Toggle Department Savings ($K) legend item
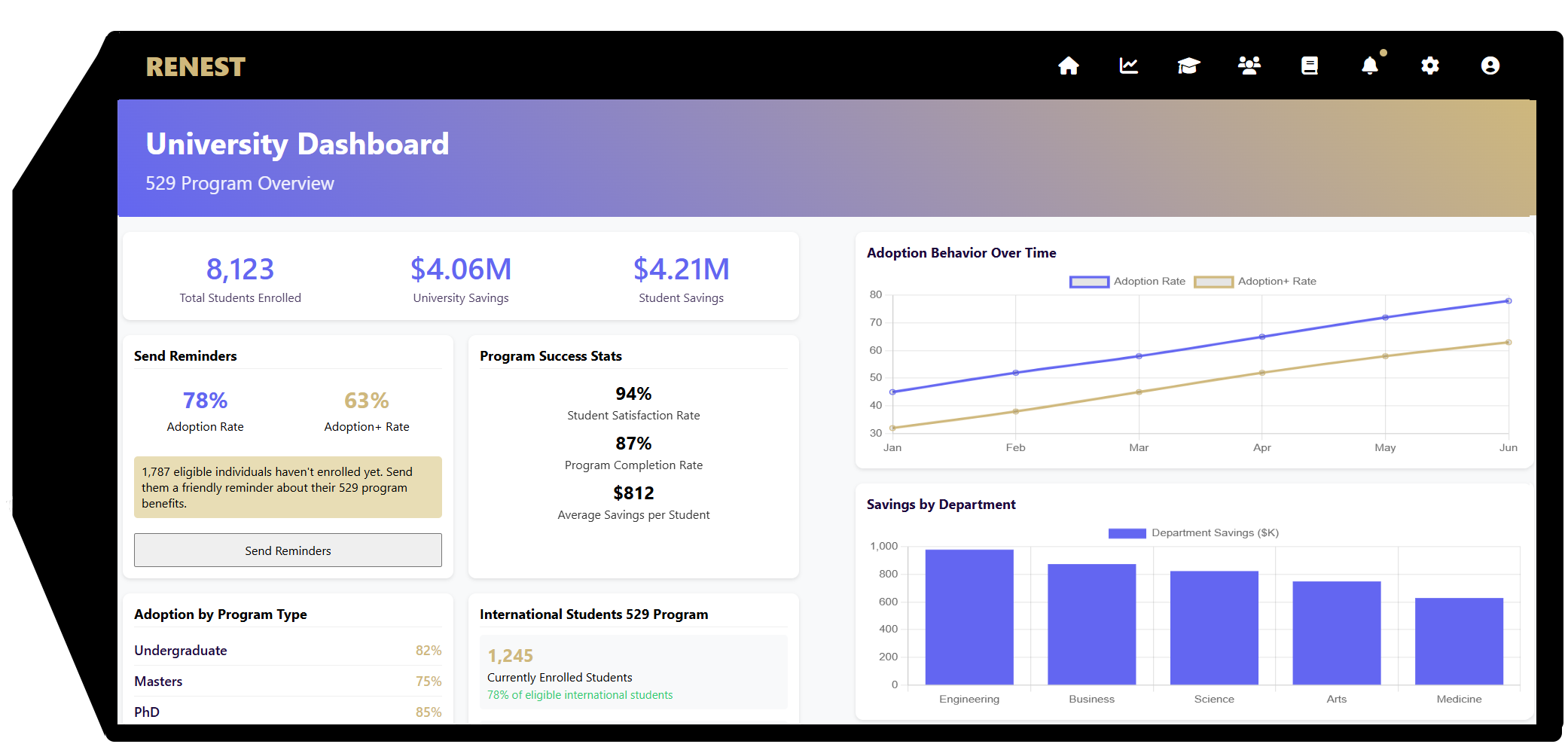Image resolution: width=1568 pixels, height=744 pixels. 1193,533
